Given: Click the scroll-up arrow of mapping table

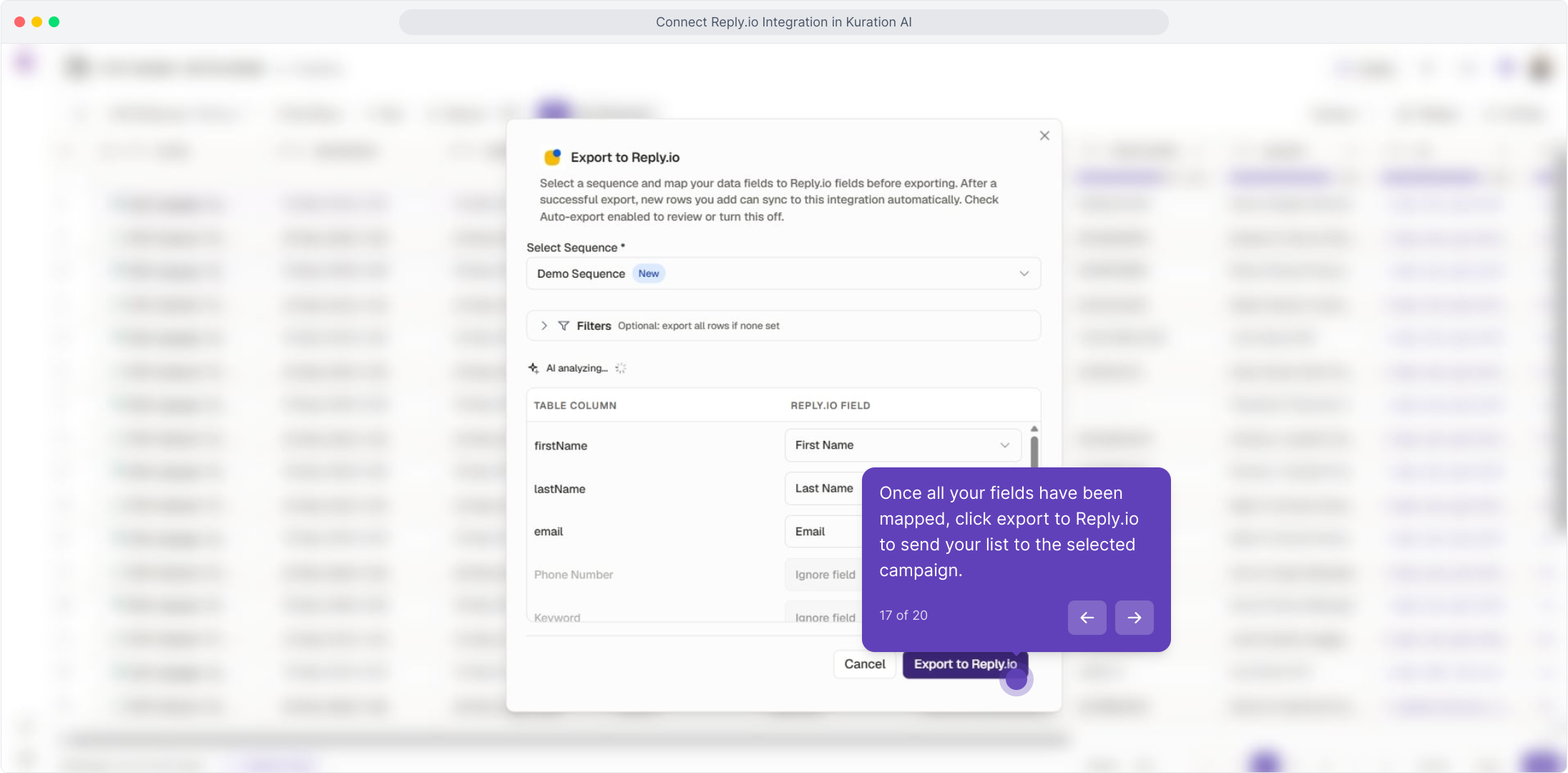Looking at the screenshot, I should point(1034,429).
